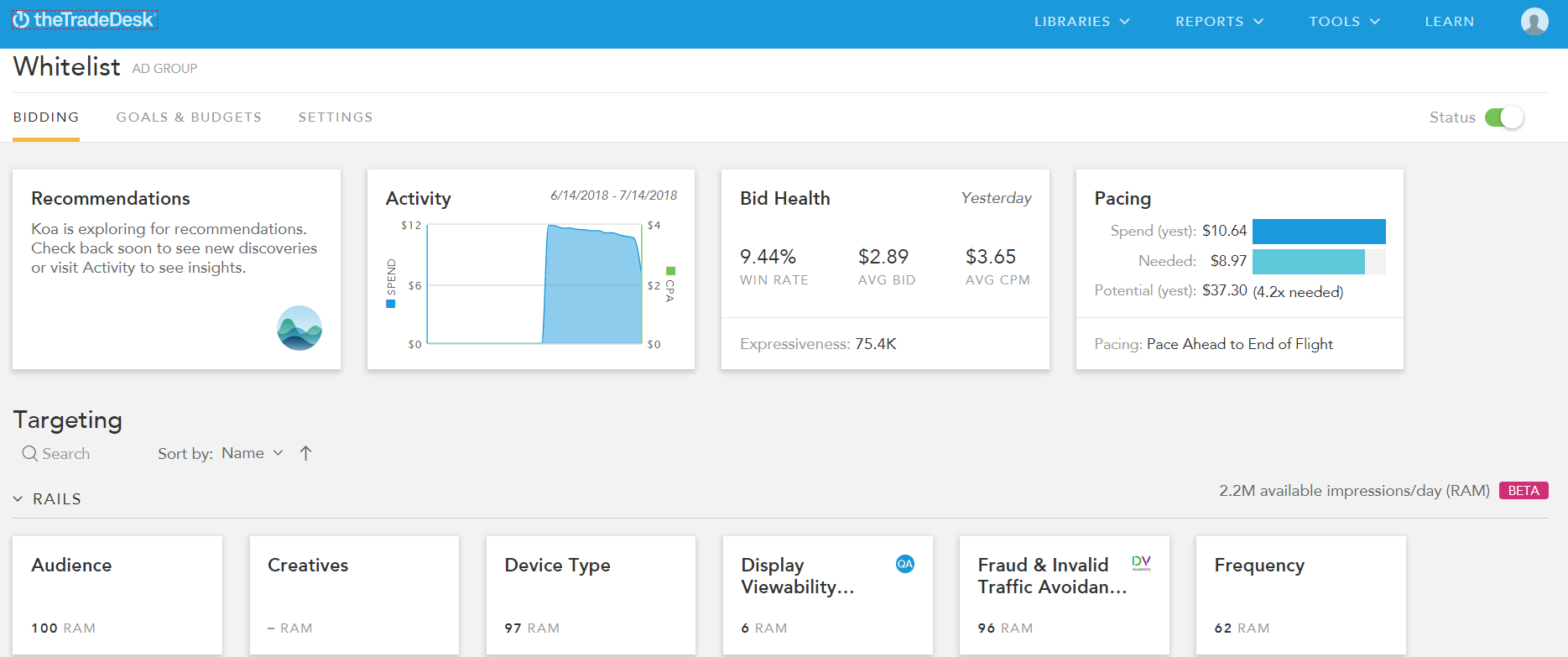1568x657 pixels.
Task: Click the theTradeDesk logo
Action: (x=84, y=20)
